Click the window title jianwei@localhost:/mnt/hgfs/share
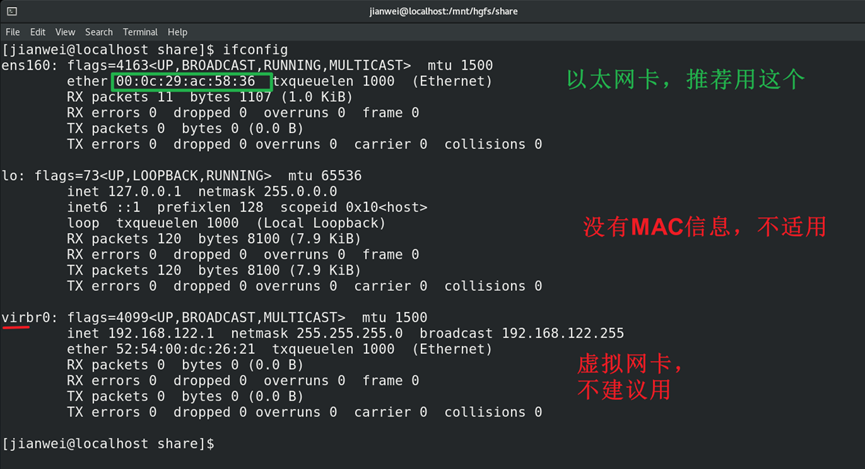Viewport: 865px width, 469px height. 432,11
